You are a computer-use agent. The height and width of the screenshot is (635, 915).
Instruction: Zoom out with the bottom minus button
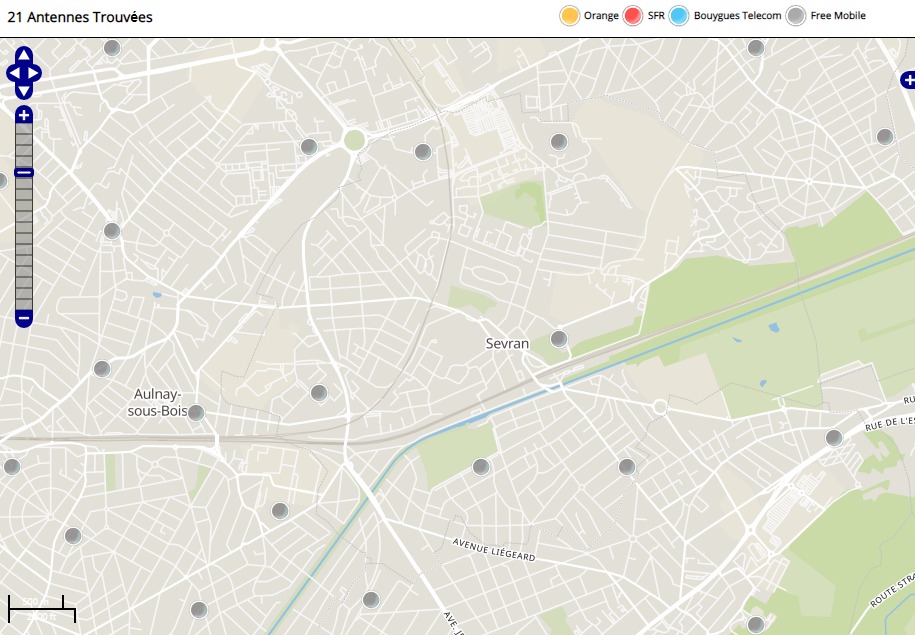[24, 318]
